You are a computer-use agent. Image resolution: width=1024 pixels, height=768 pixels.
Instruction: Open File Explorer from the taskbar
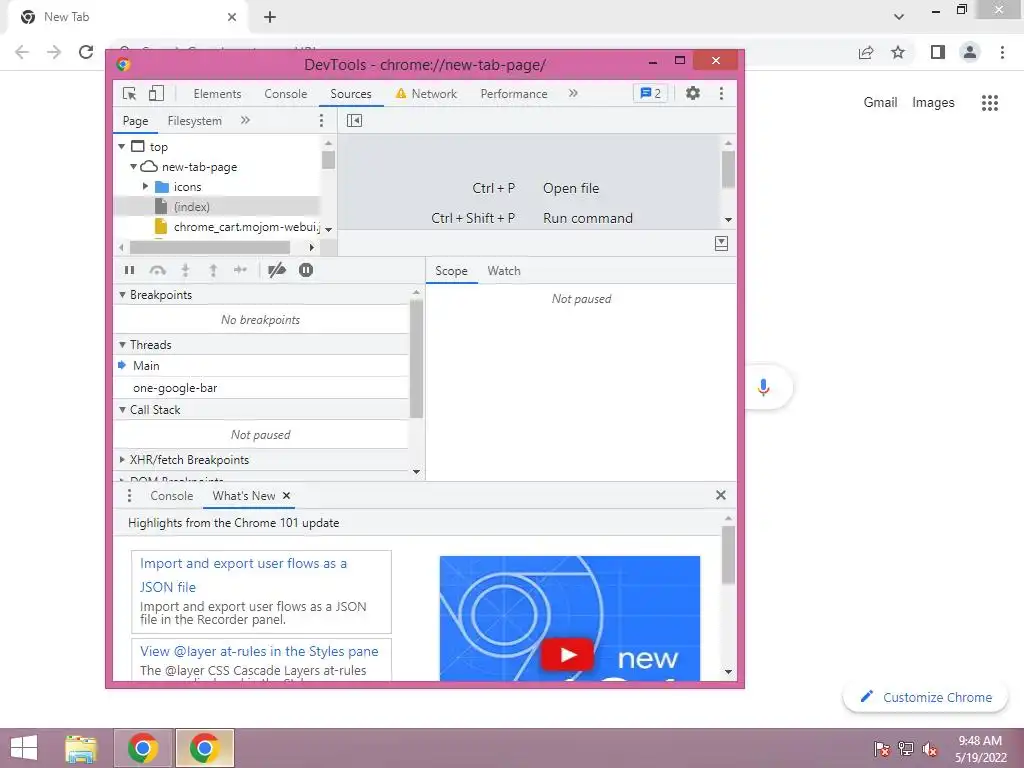(x=81, y=748)
